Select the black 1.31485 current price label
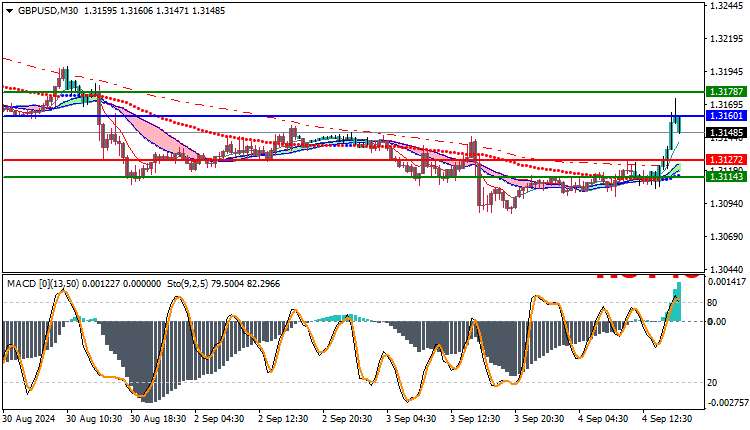750x430 pixels. click(x=726, y=132)
